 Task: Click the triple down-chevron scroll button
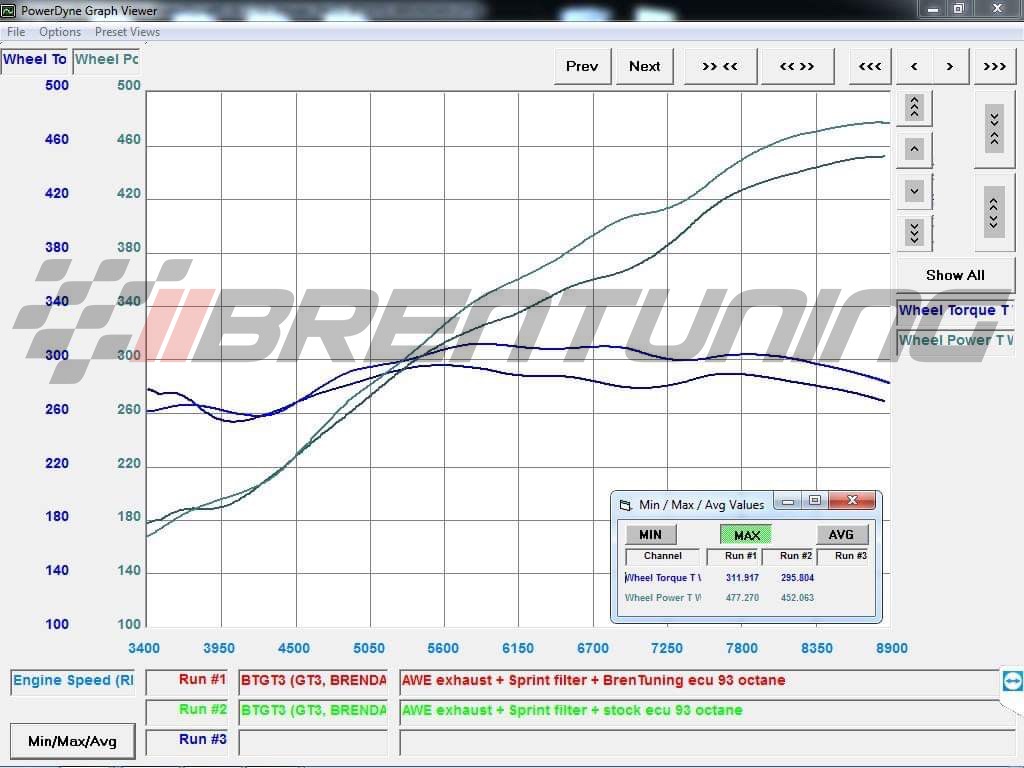pyautogui.click(x=914, y=232)
